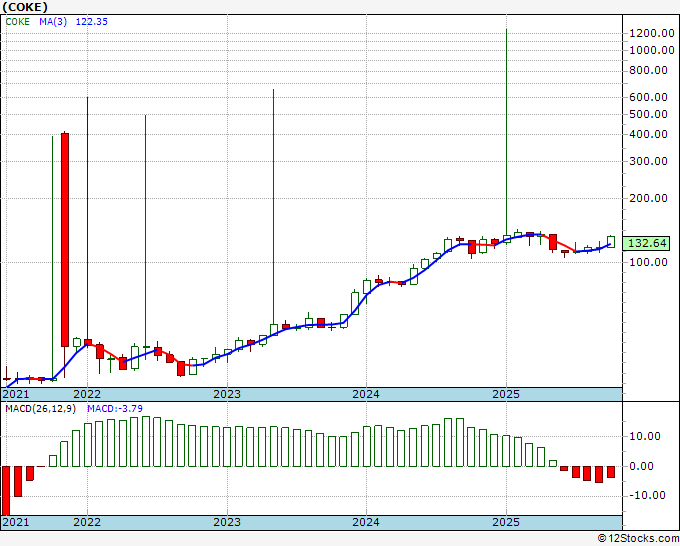Click the 12Stocks.com copyright link

638,539
